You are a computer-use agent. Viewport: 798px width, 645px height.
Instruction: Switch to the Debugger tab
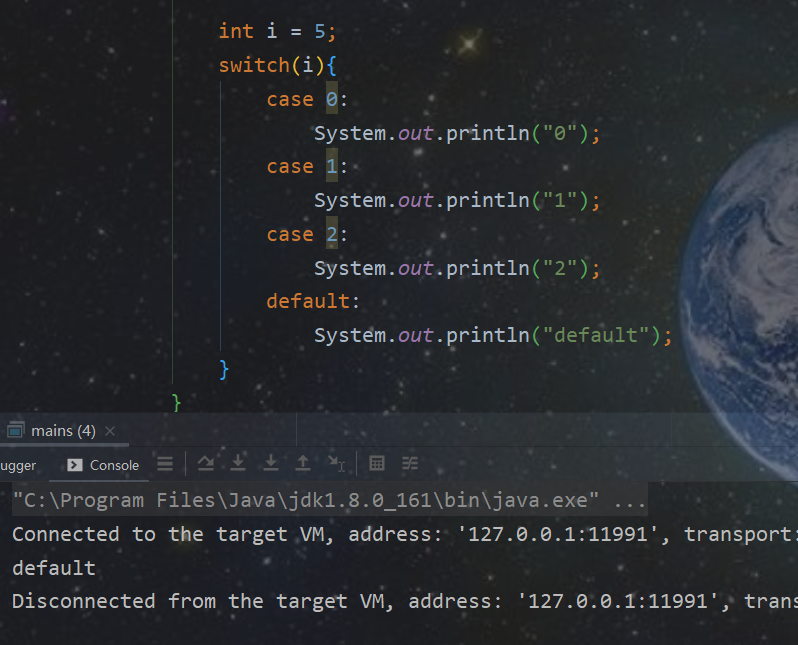click(x=18, y=465)
